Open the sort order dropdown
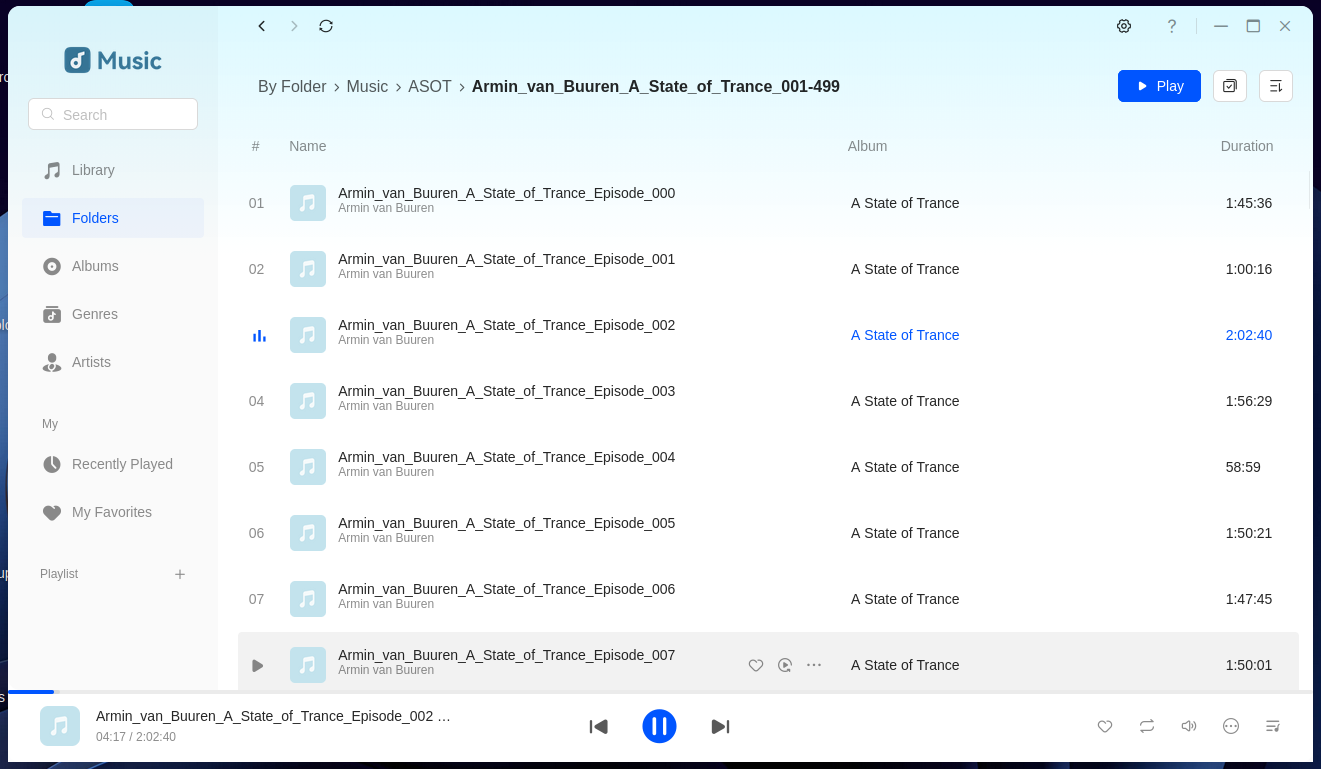 pyautogui.click(x=1276, y=86)
